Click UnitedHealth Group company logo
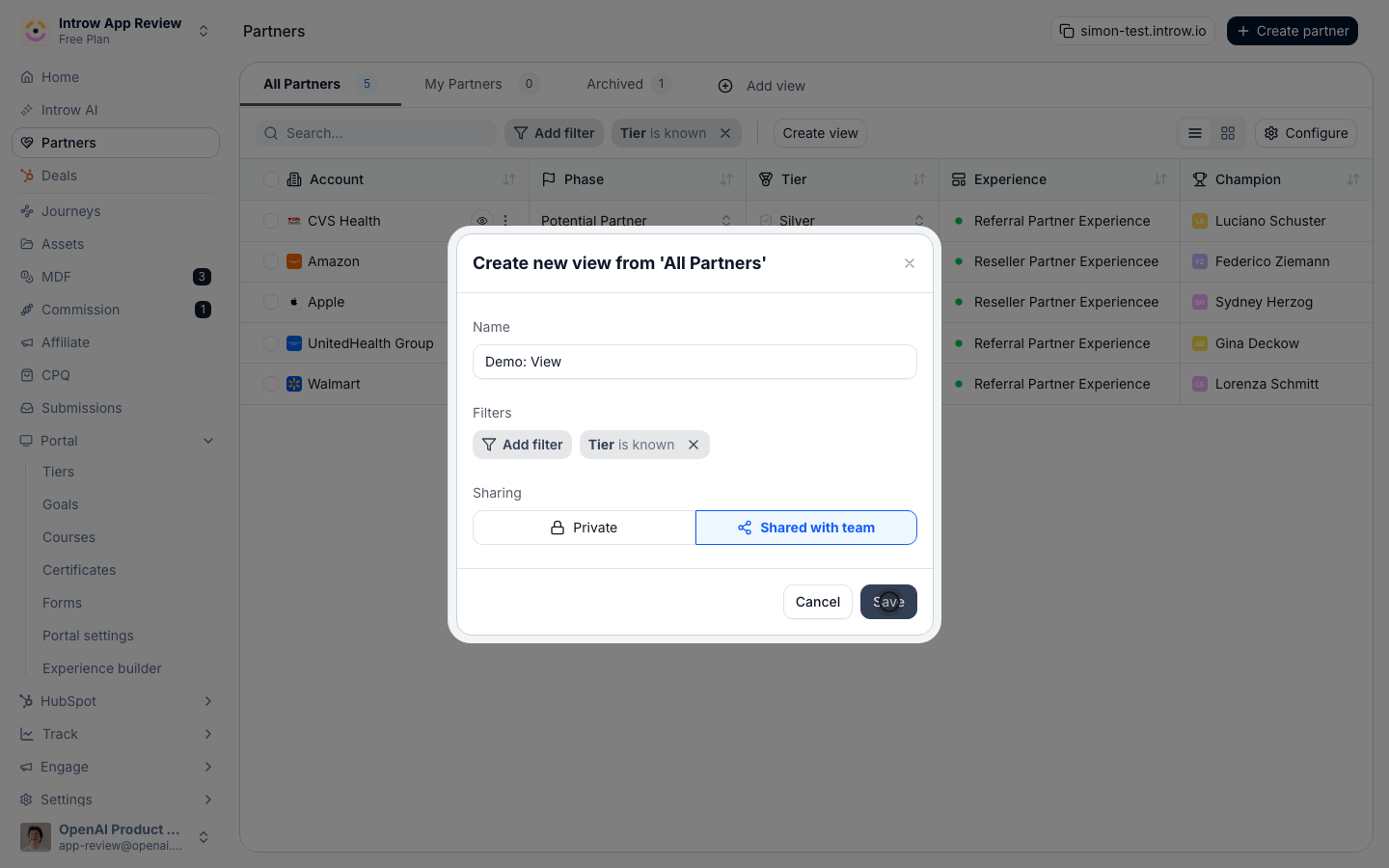The height and width of the screenshot is (868, 1389). 294,343
